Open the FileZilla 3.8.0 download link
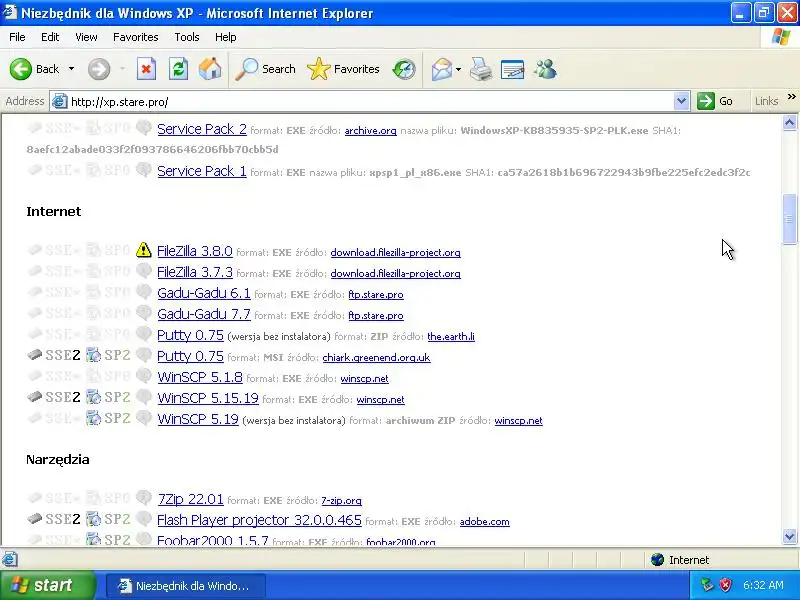Image resolution: width=800 pixels, height=600 pixels. point(194,251)
